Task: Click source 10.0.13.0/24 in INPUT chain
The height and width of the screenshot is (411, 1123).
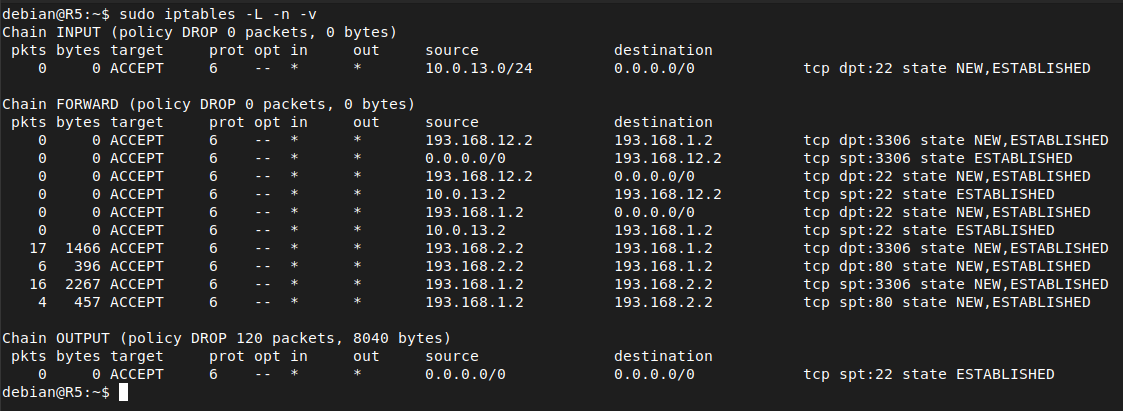Action: point(479,68)
